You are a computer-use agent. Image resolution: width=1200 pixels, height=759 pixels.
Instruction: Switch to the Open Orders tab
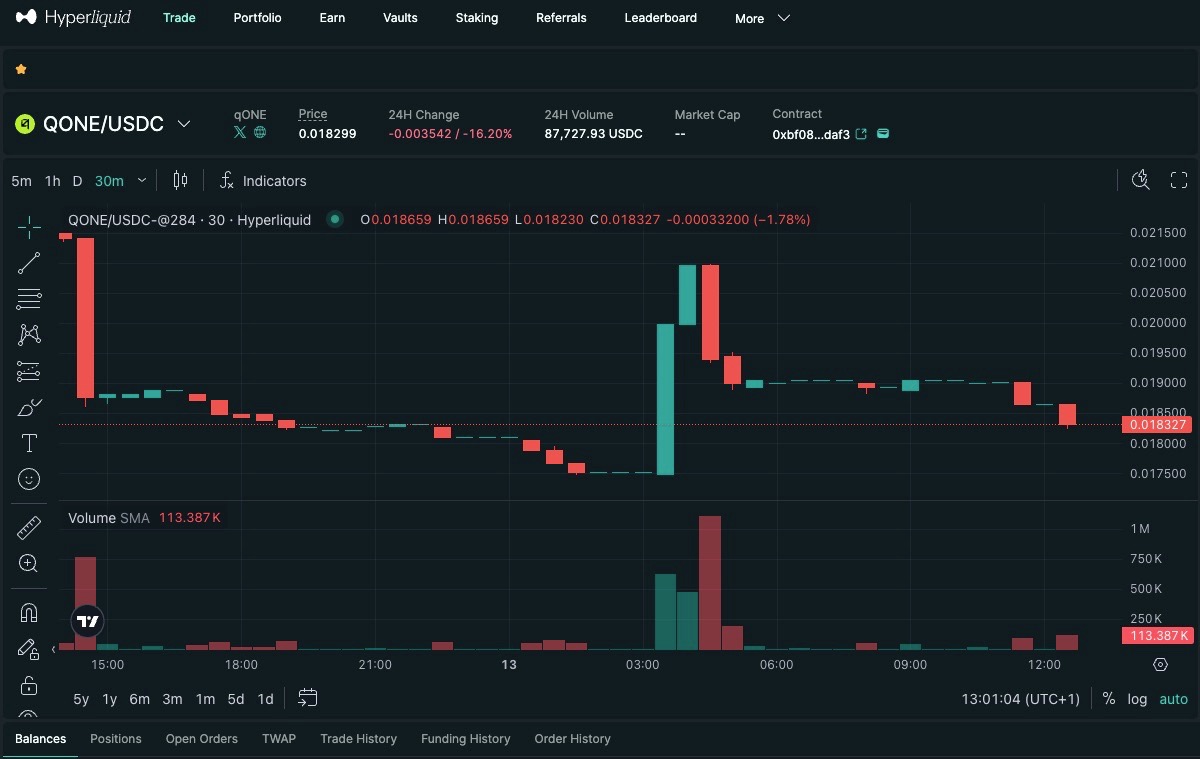tap(201, 739)
